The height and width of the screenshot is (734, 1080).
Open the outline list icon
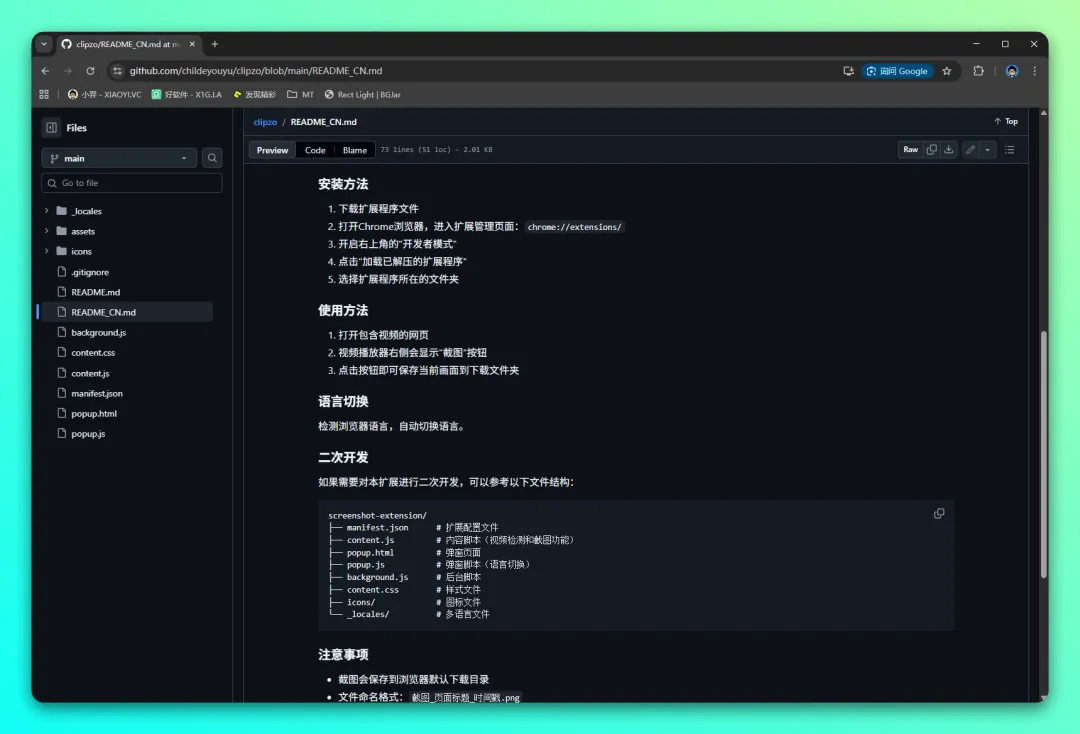[1010, 149]
